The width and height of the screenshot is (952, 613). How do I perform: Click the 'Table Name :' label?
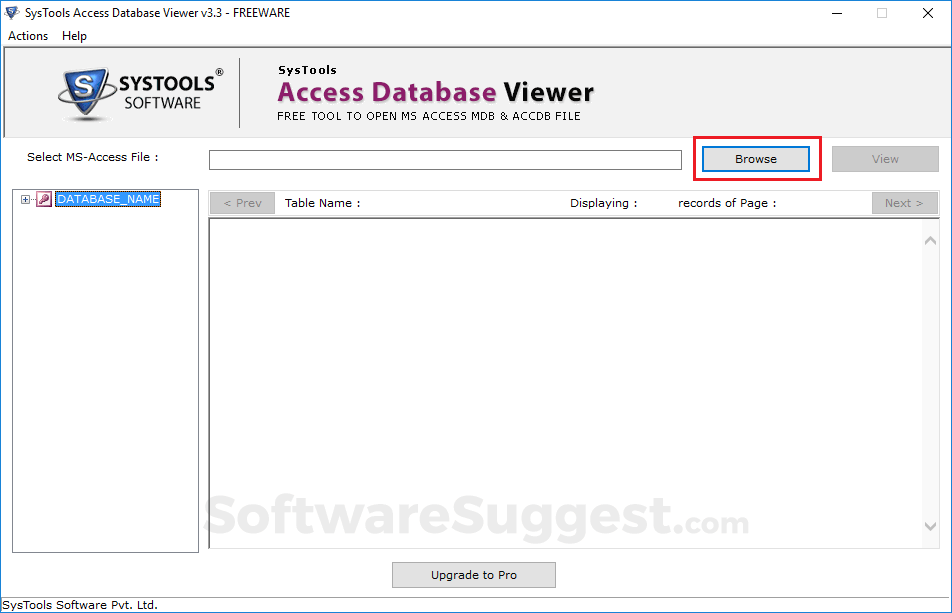[x=322, y=203]
